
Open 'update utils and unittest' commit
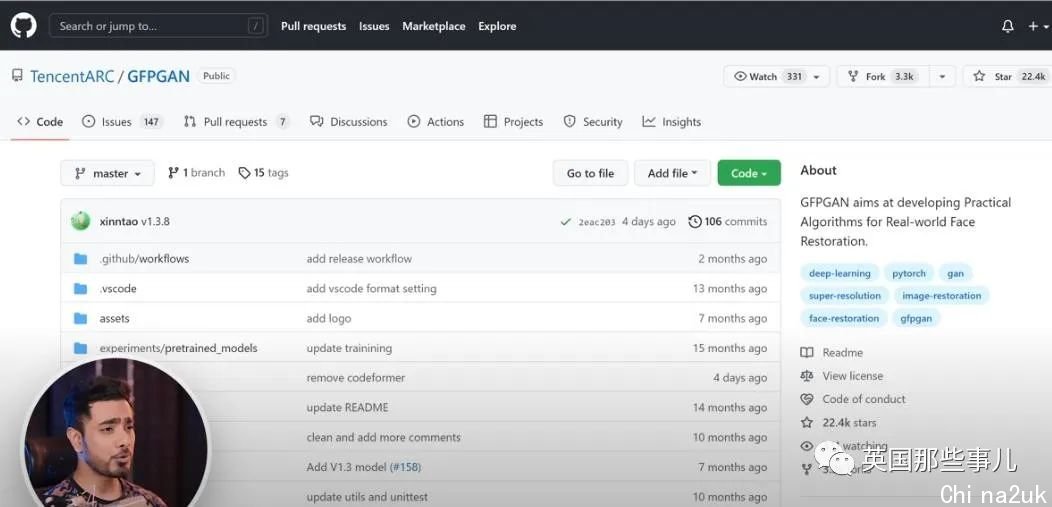pyautogui.click(x=368, y=497)
